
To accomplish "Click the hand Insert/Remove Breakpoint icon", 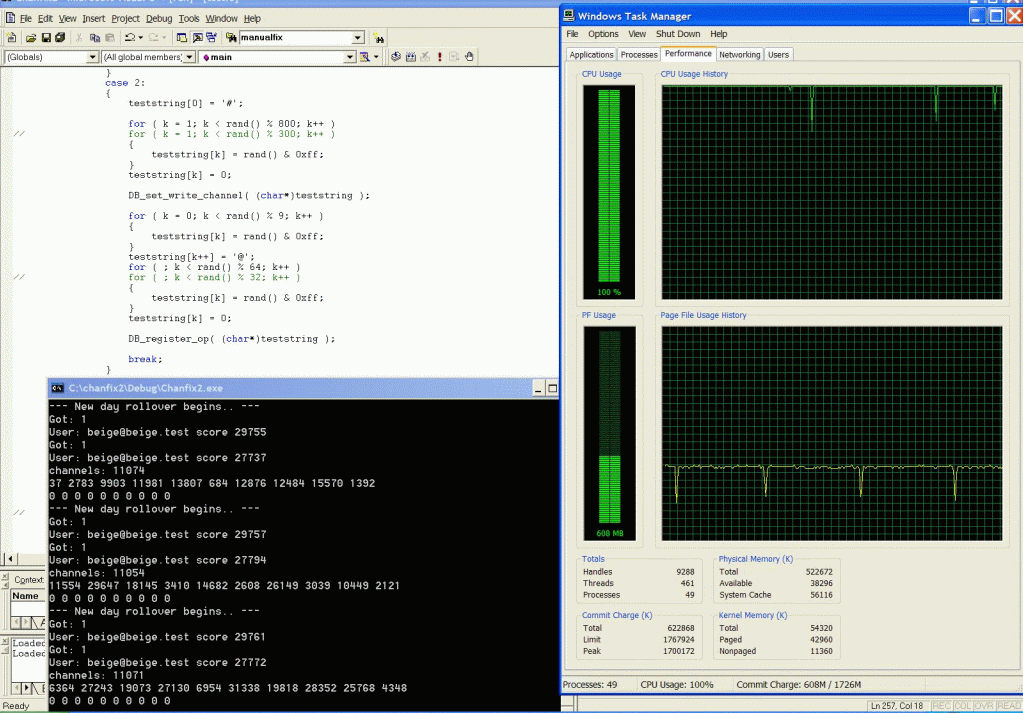I will click(469, 57).
